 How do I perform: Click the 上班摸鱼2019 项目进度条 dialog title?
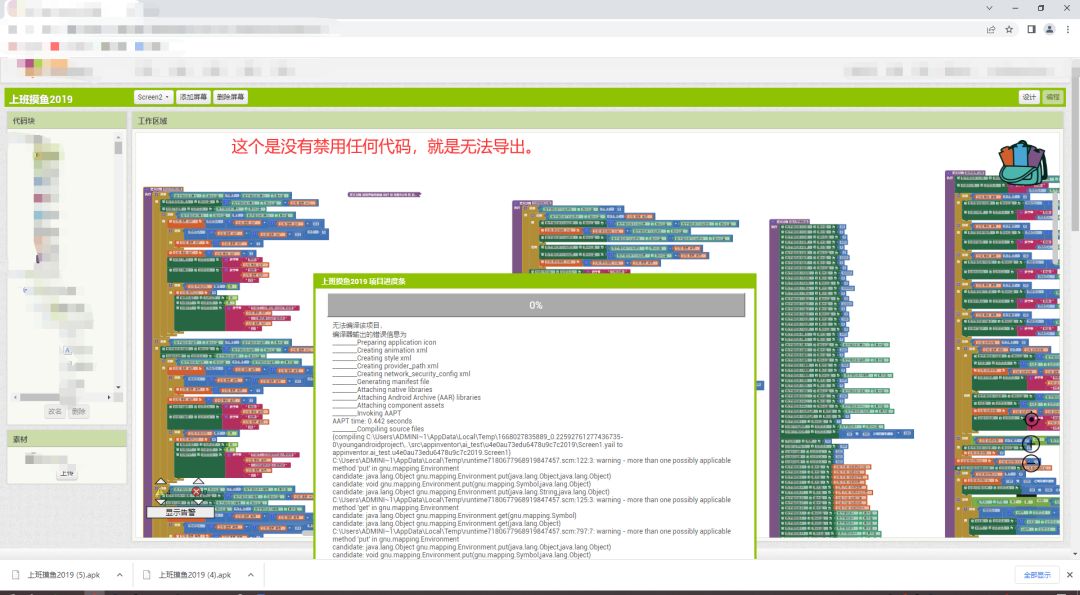363,281
